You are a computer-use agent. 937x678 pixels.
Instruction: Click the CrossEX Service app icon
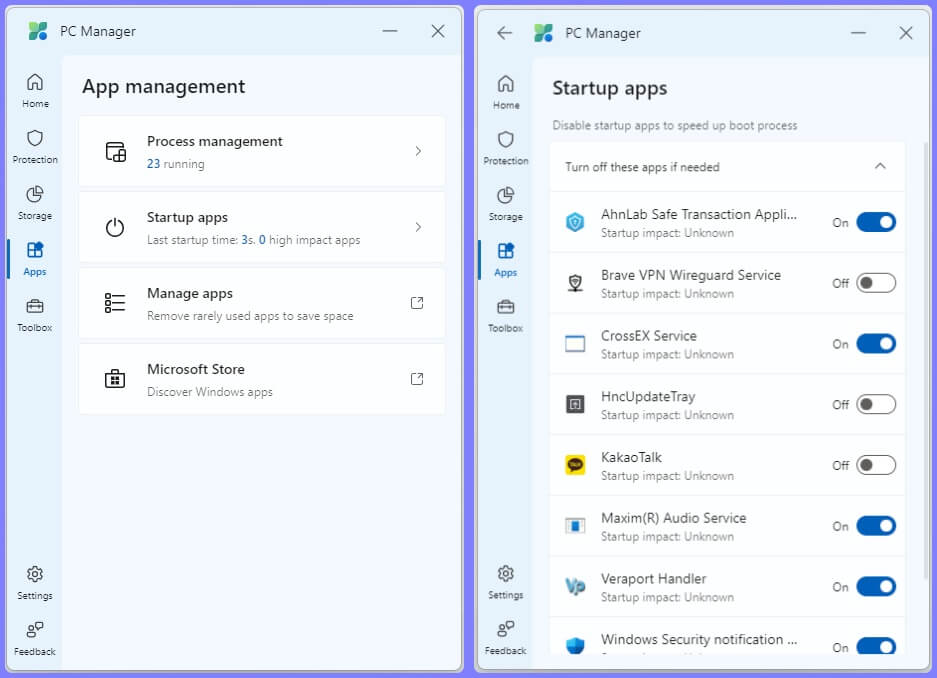point(575,344)
